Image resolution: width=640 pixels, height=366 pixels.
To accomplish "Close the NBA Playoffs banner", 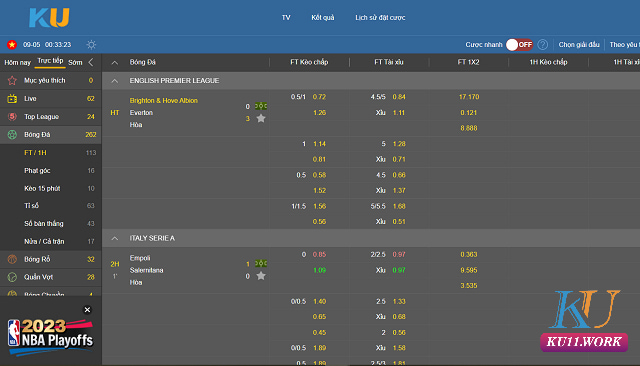I will [87, 310].
